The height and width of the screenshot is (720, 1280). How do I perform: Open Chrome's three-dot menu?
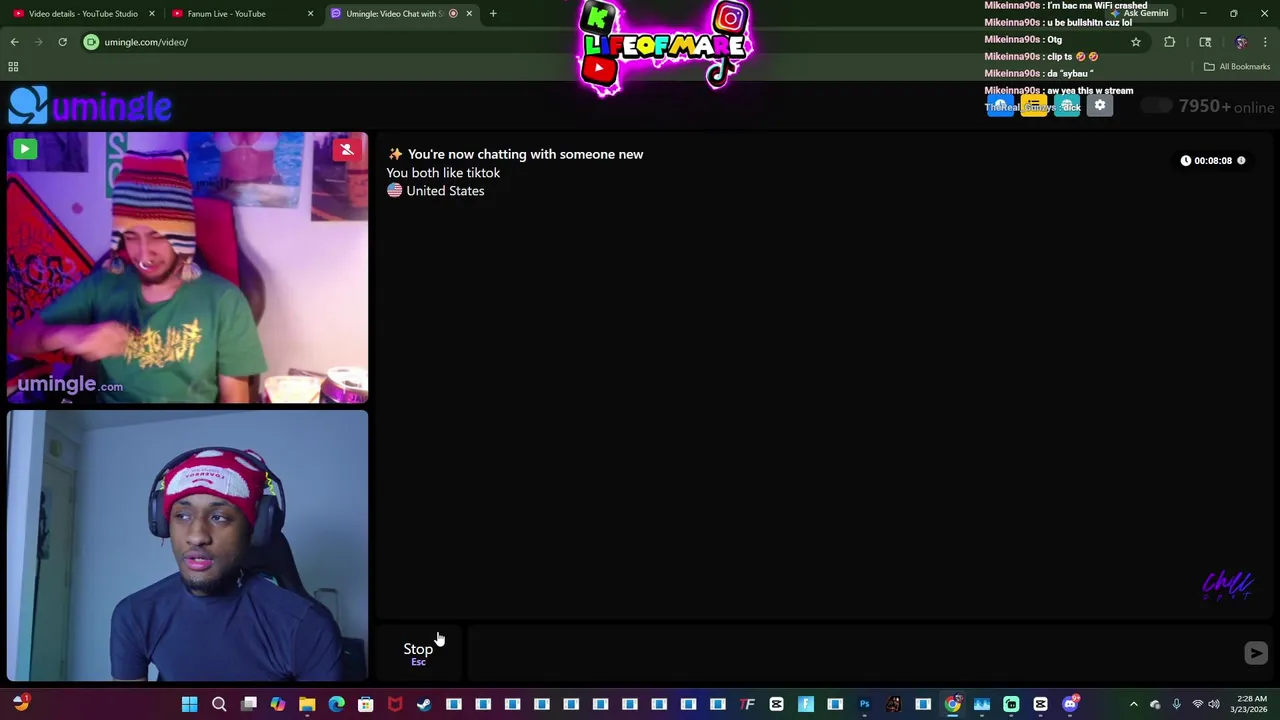click(1266, 42)
